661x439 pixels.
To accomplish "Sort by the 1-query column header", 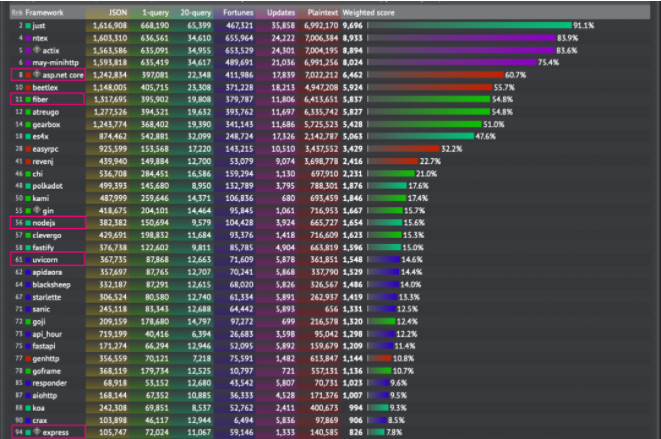I will (x=156, y=13).
